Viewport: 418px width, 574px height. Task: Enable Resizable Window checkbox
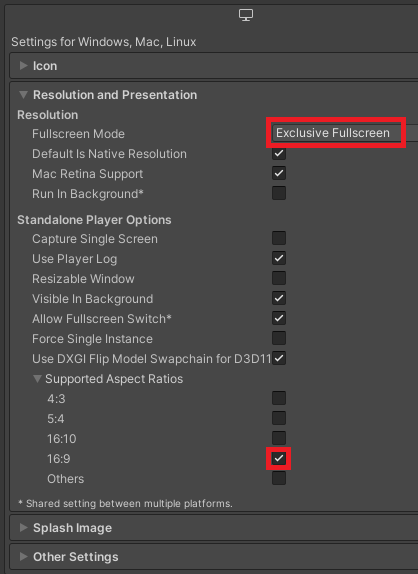coord(279,278)
